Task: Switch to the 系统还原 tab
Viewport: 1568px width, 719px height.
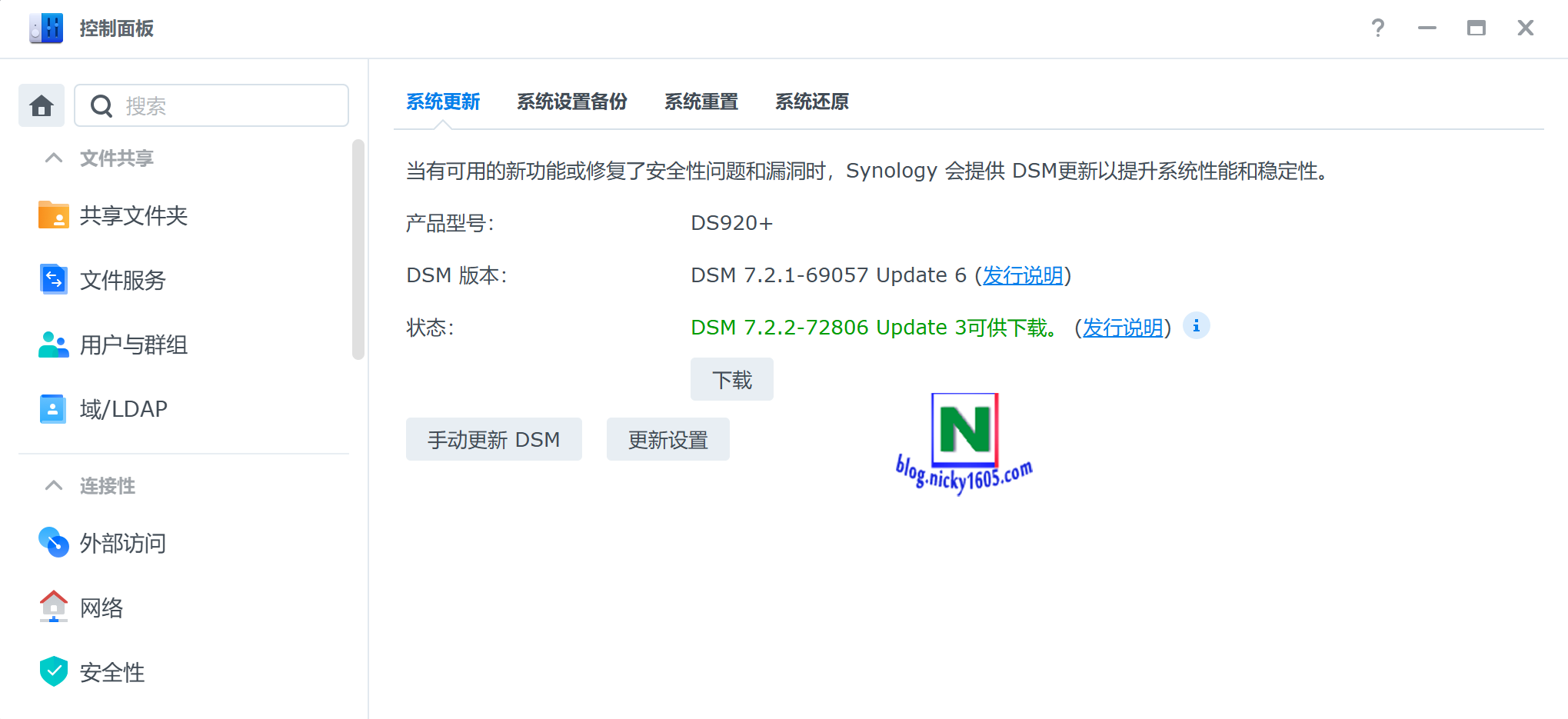Action: (812, 102)
